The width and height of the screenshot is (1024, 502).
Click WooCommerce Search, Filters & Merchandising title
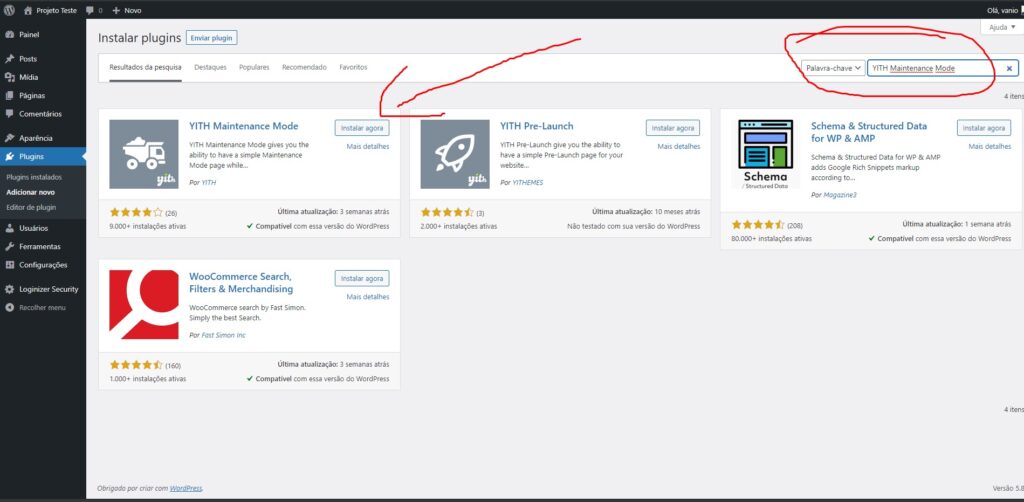241,282
